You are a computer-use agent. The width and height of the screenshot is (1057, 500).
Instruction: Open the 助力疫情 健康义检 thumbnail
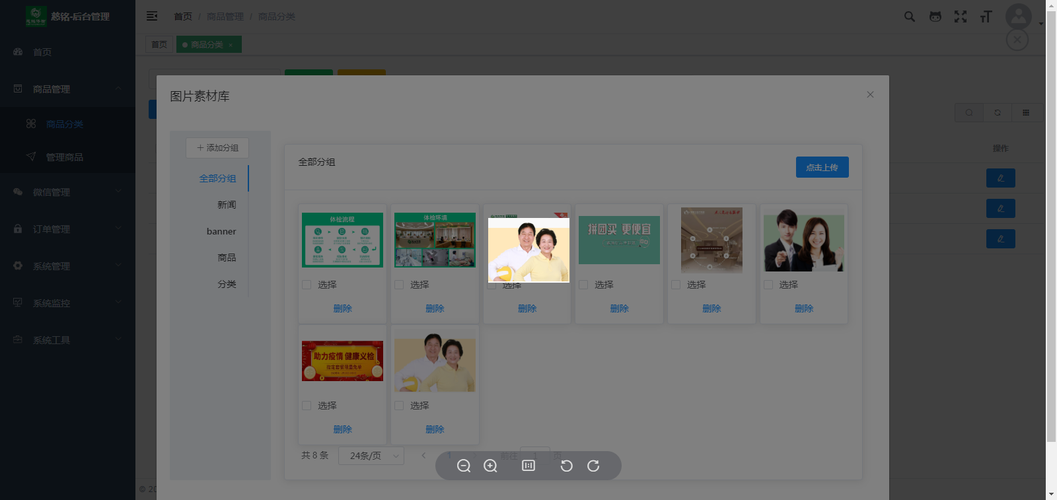point(342,361)
